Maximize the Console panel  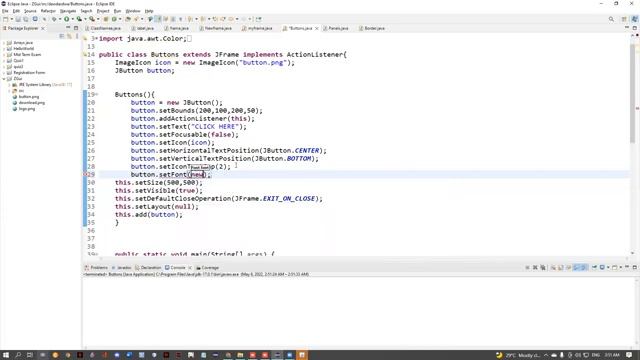635,267
